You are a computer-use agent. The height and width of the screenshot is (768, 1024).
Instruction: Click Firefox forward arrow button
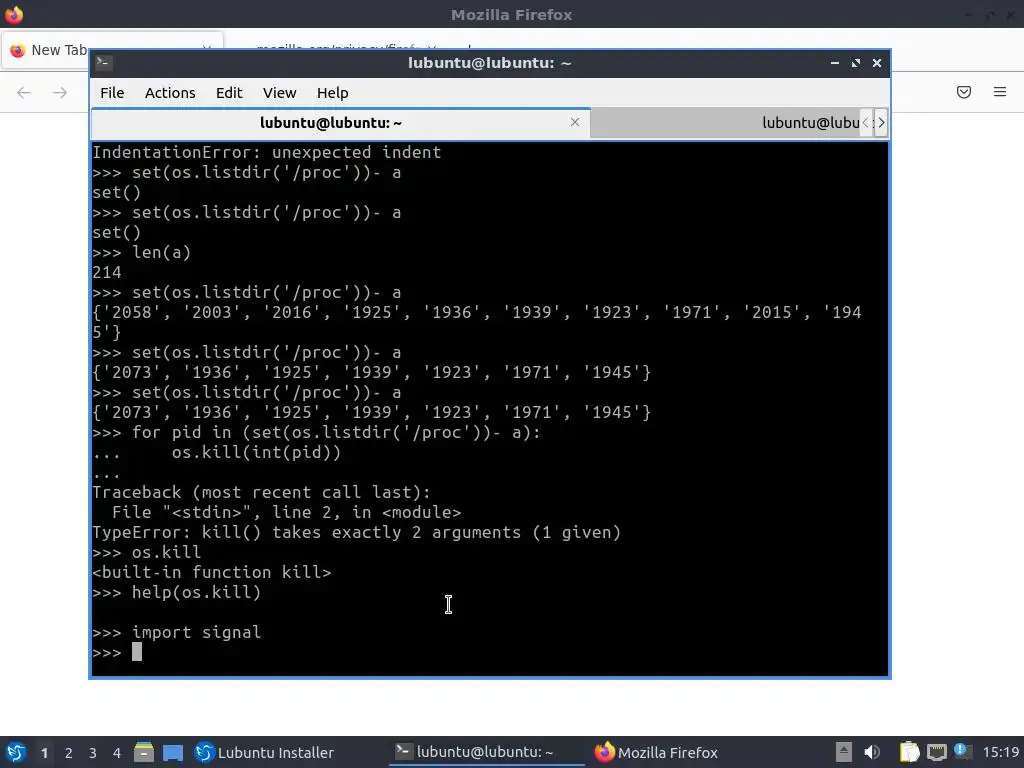pos(60,93)
